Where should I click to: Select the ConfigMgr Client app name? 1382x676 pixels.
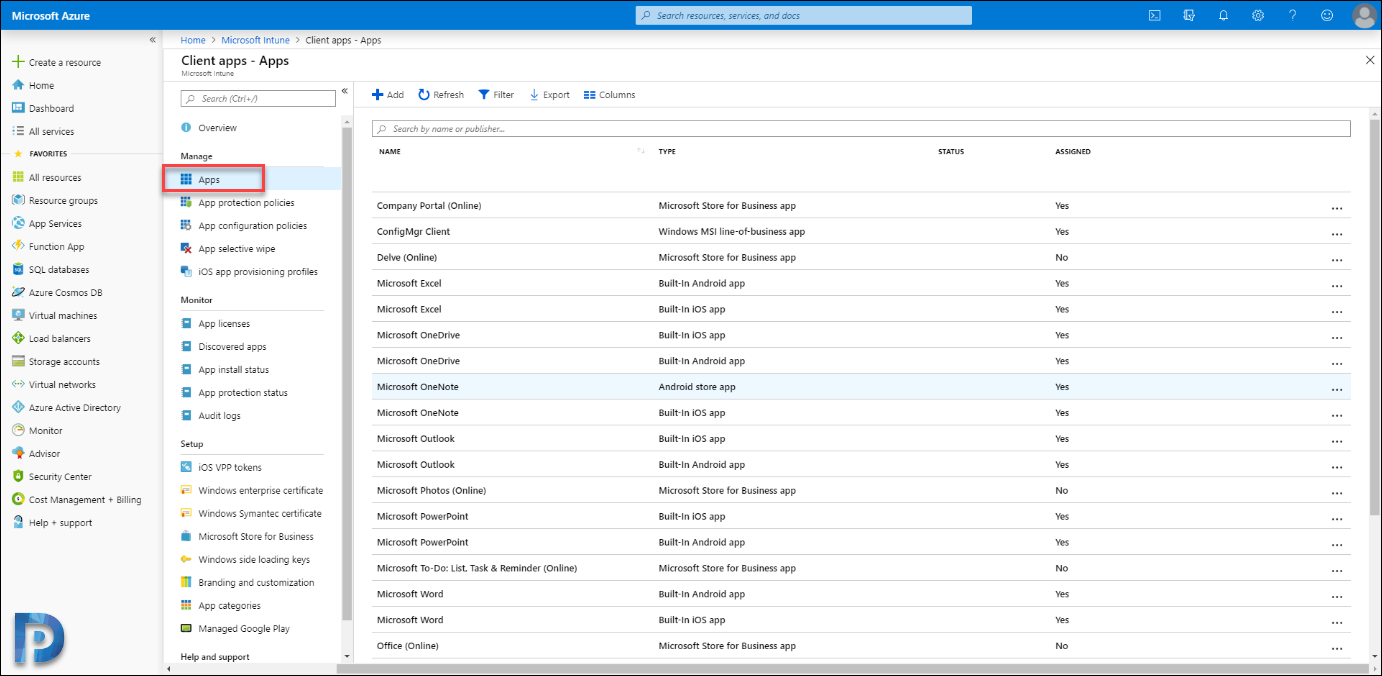(x=413, y=232)
